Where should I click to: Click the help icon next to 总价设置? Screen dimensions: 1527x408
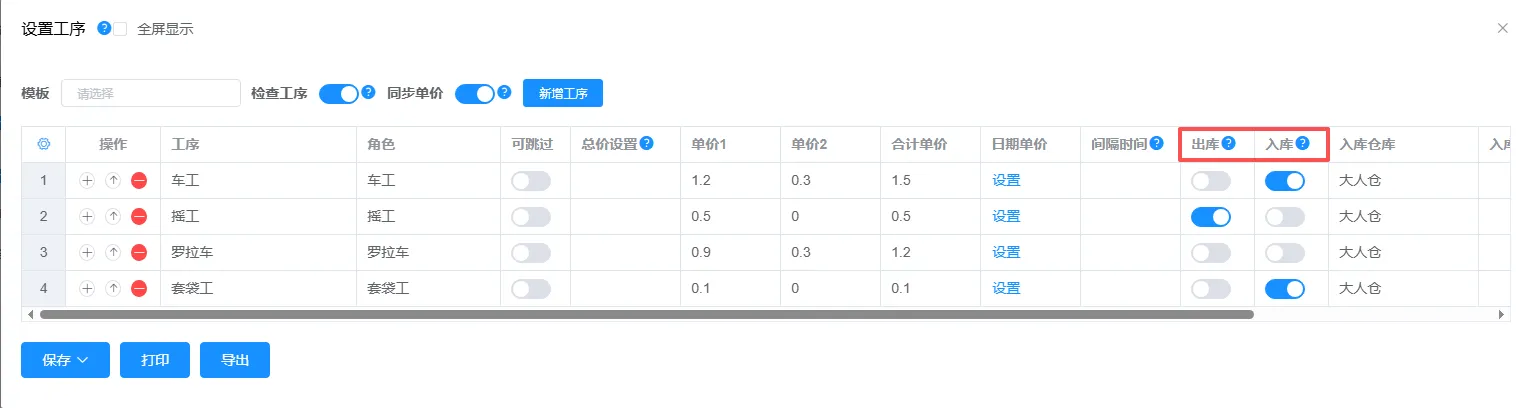pos(647,143)
